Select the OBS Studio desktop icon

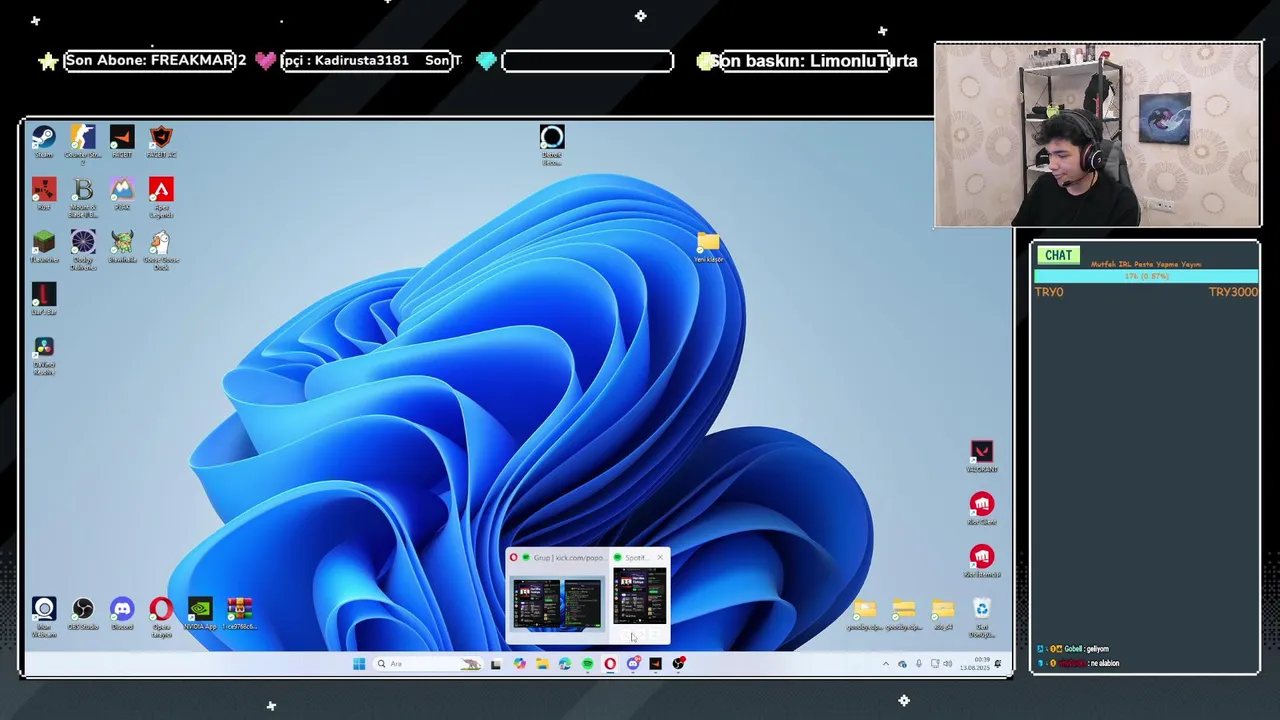[83, 614]
